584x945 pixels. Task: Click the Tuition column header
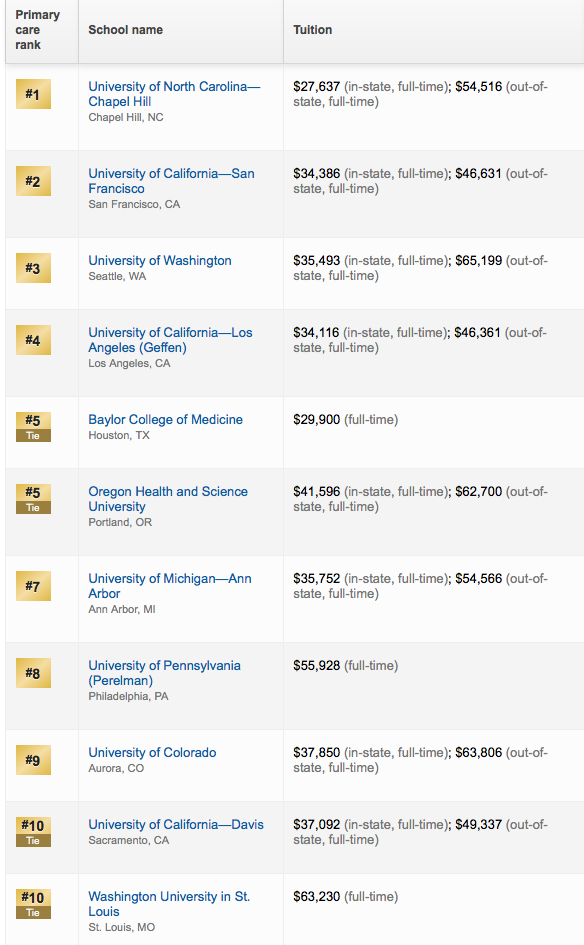[x=312, y=30]
